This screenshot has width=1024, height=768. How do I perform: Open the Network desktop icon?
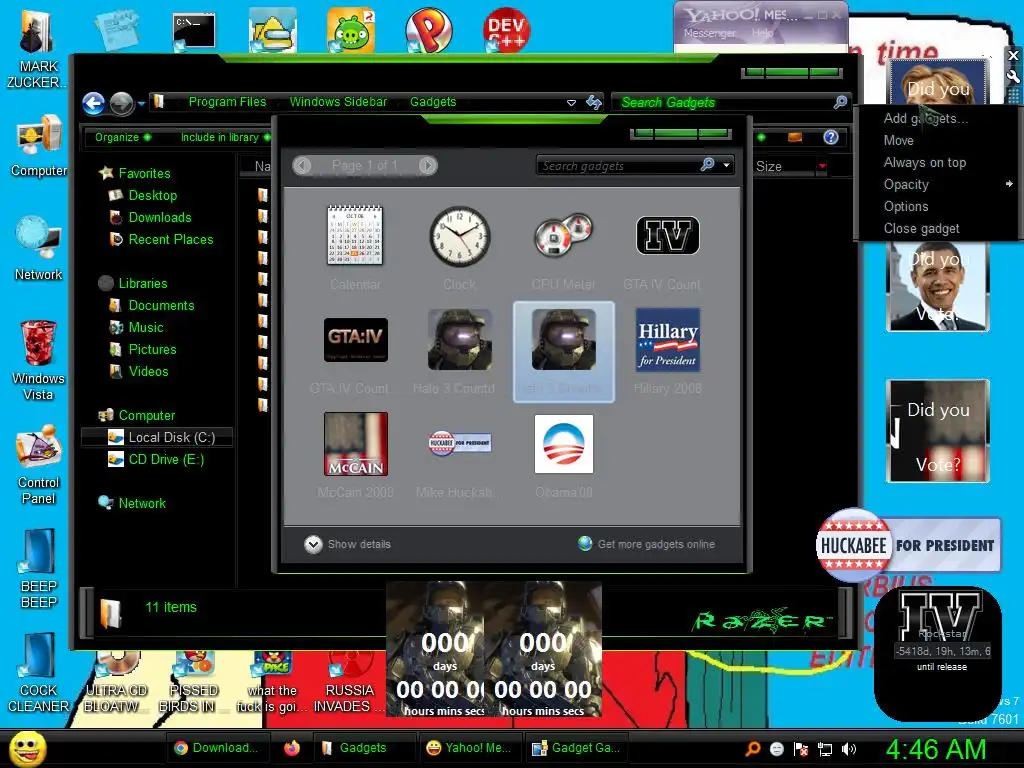tap(39, 248)
